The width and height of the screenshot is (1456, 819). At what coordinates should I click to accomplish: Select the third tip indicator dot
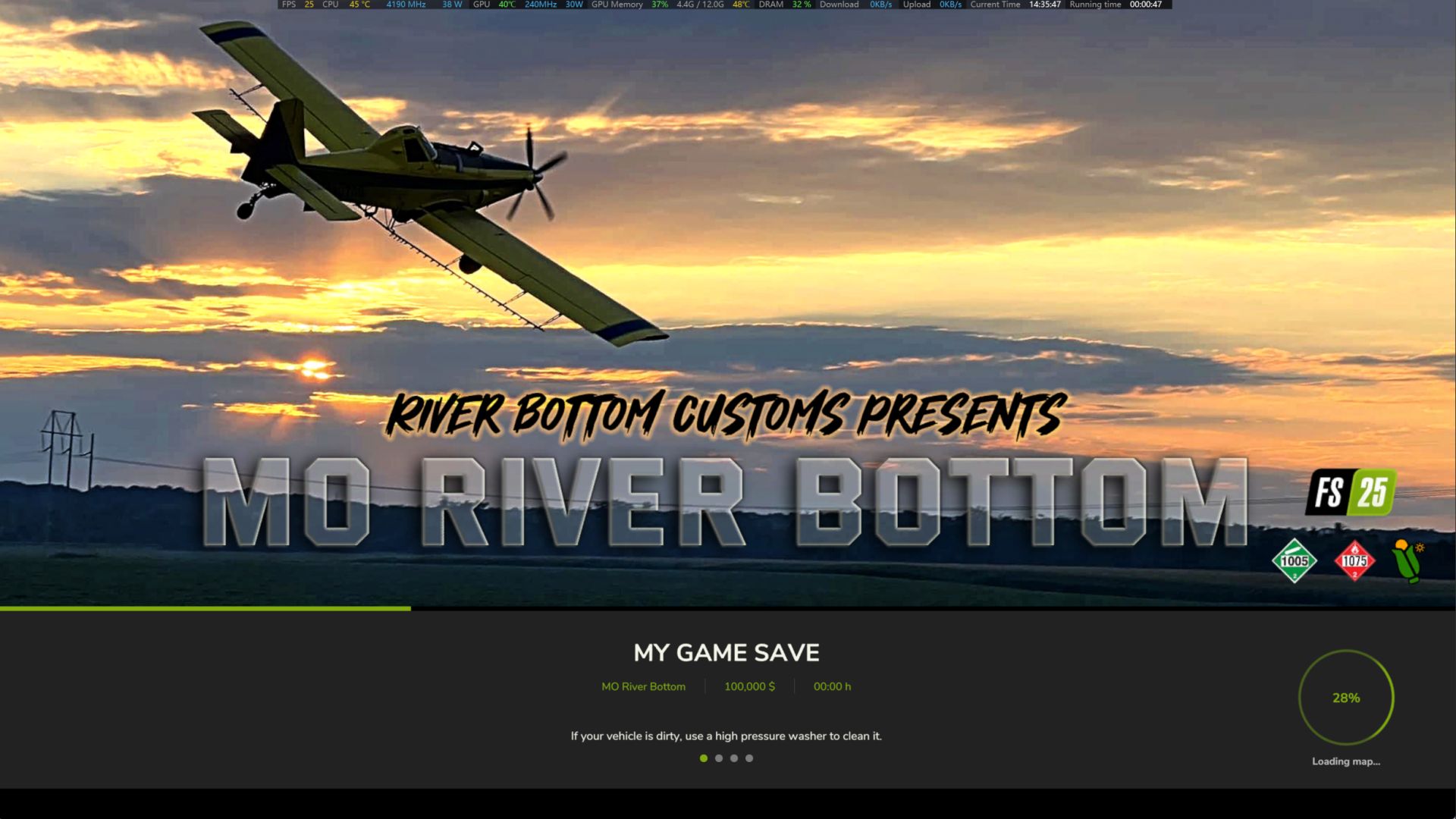734,758
